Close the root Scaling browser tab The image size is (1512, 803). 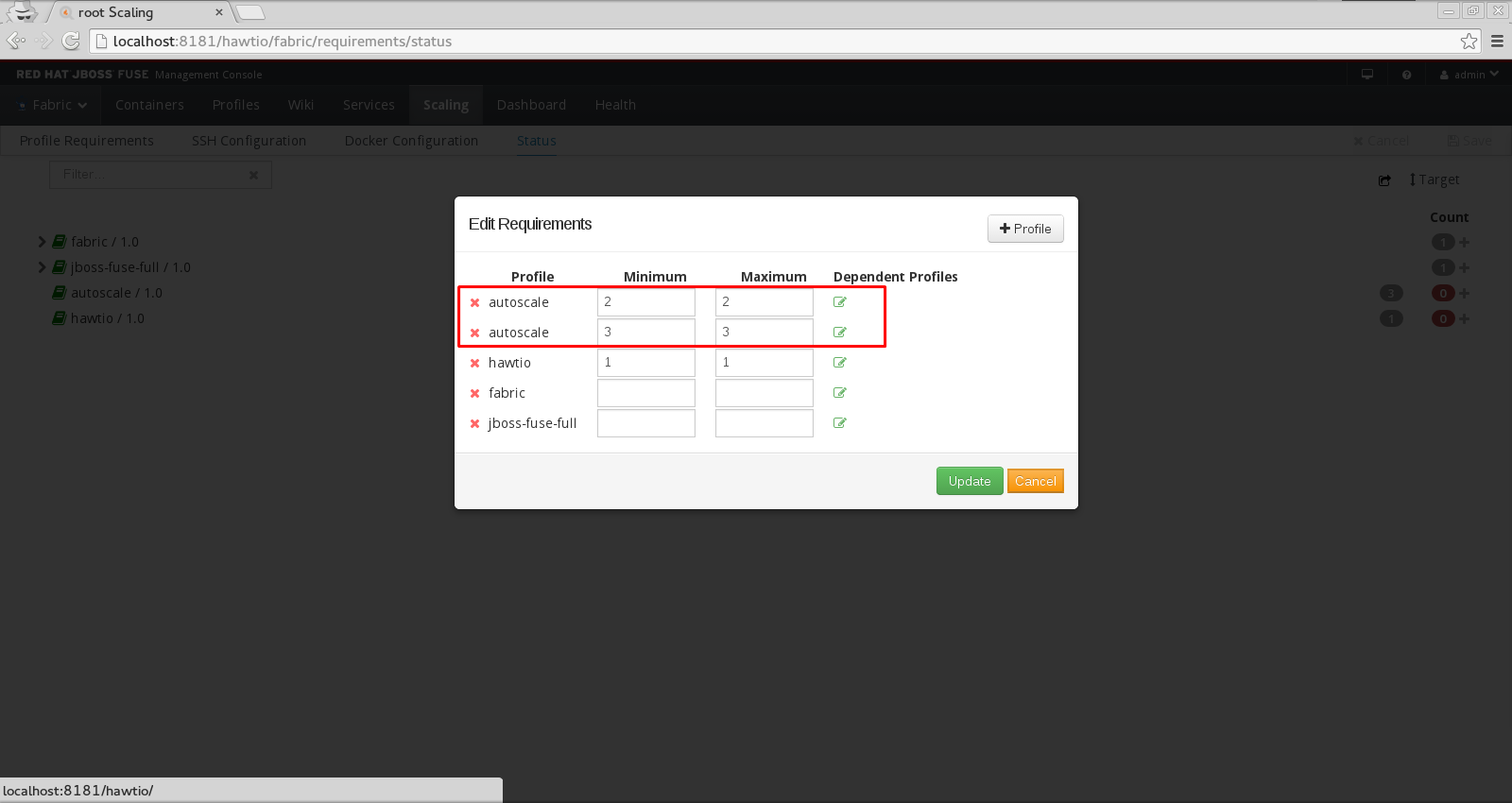219,12
